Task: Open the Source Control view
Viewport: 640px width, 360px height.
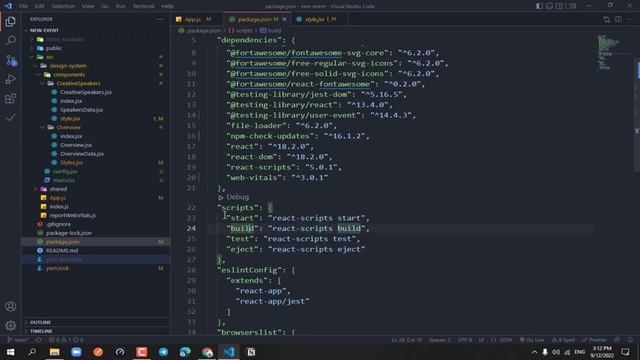Action: tap(11, 60)
